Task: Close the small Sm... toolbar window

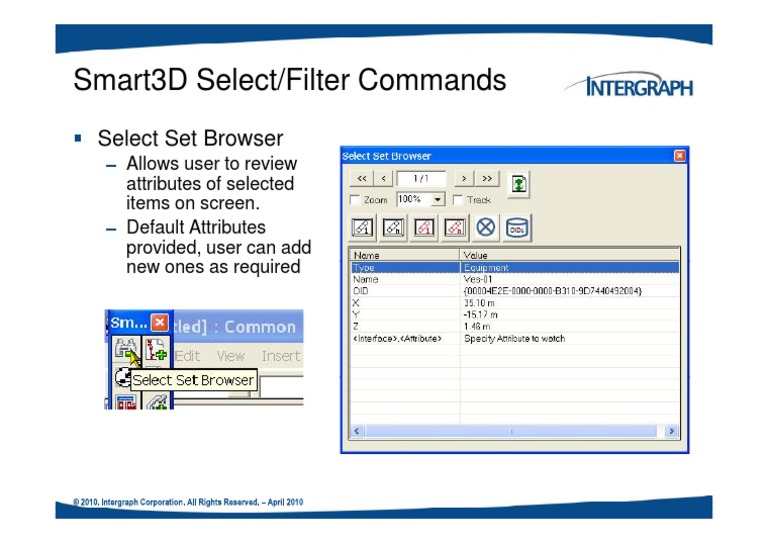Action: pos(160,323)
